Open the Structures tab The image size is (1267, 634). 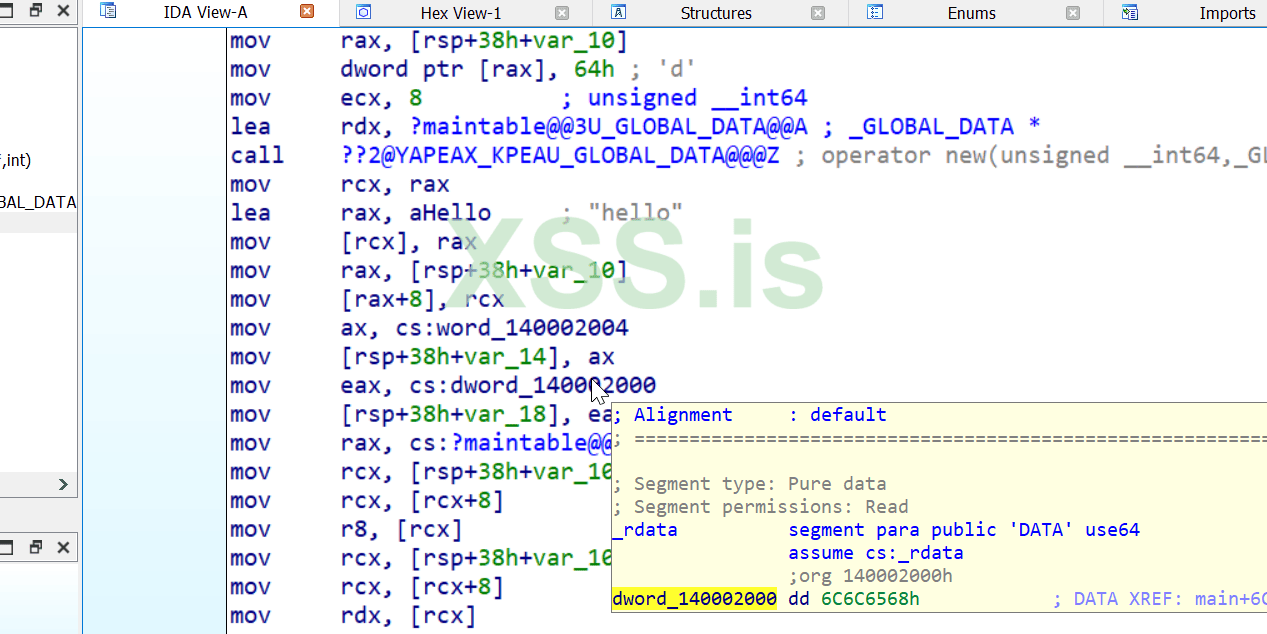coord(716,13)
